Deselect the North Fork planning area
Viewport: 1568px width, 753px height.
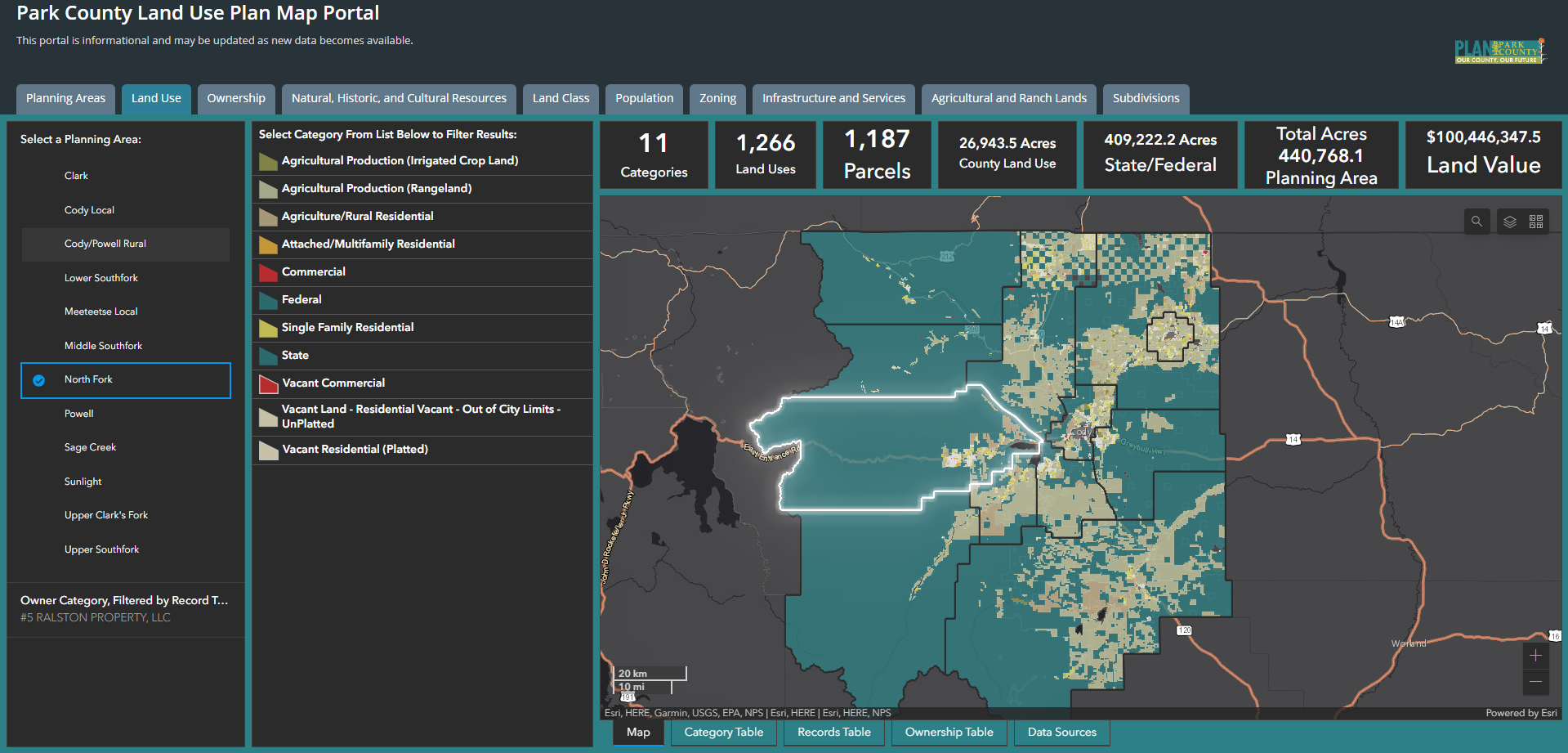point(126,380)
